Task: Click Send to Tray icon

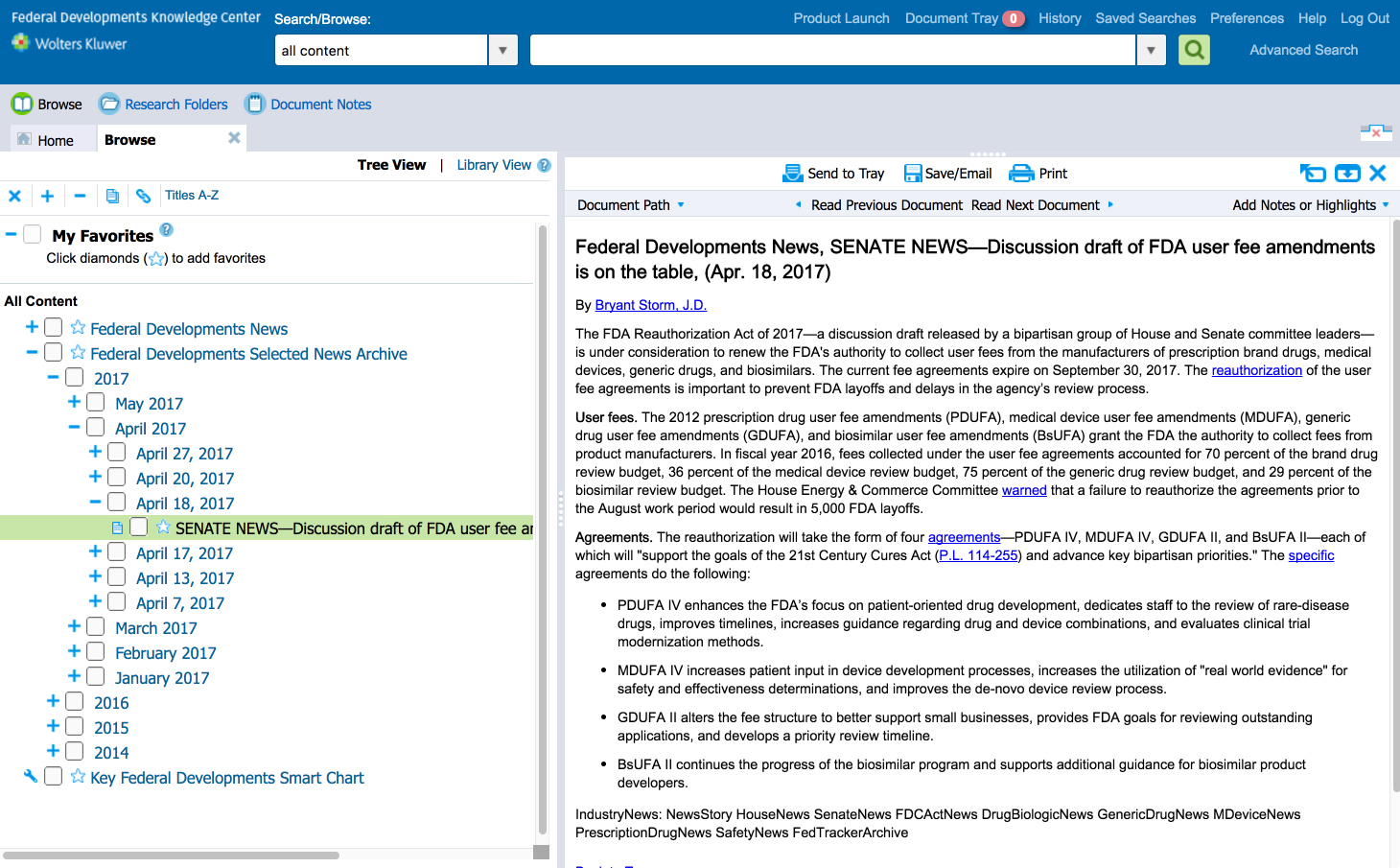Action: pos(793,173)
